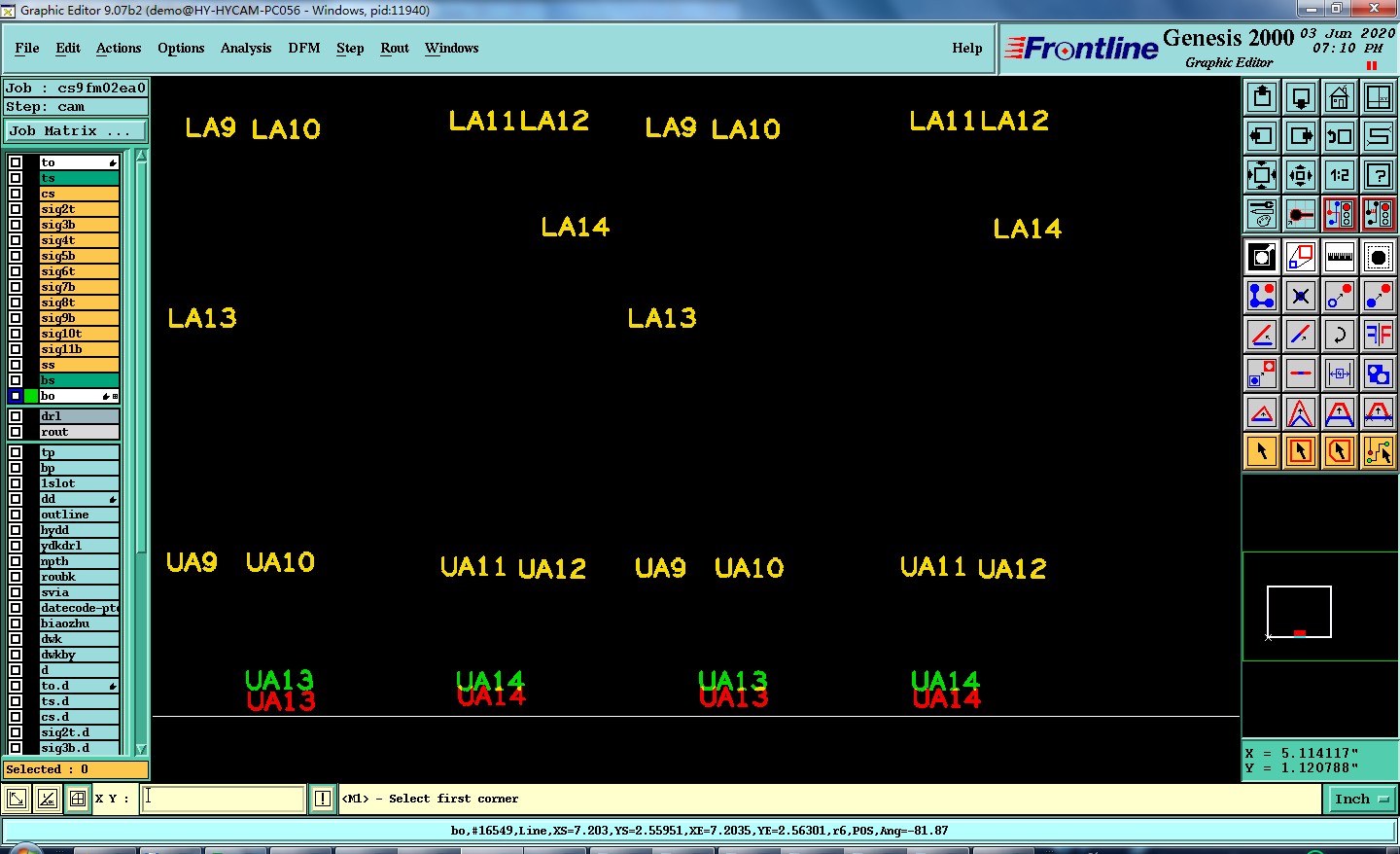The height and width of the screenshot is (854, 1400).
Task: Toggle the checkbox for layer drl
Action: (16, 416)
